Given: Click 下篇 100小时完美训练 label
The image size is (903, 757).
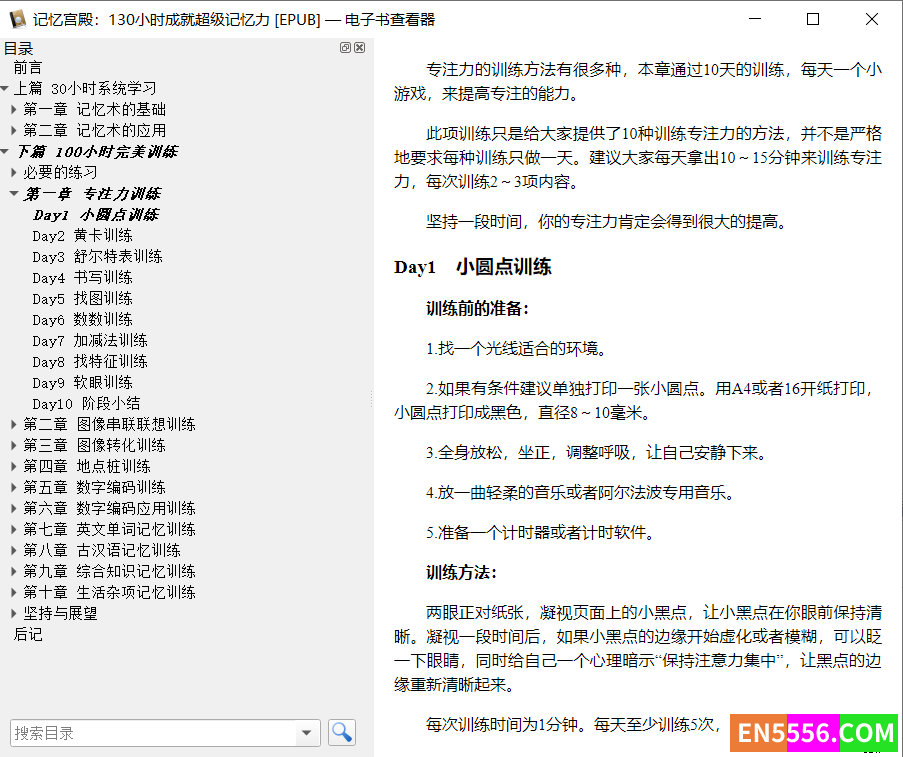Looking at the screenshot, I should (96, 152).
